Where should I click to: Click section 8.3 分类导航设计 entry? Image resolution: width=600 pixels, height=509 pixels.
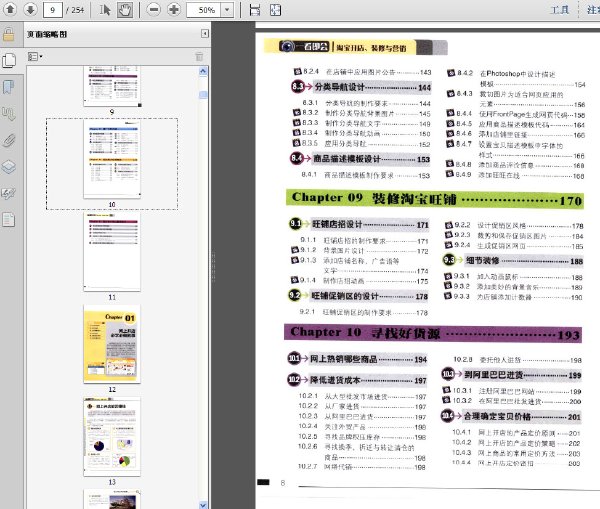click(361, 87)
